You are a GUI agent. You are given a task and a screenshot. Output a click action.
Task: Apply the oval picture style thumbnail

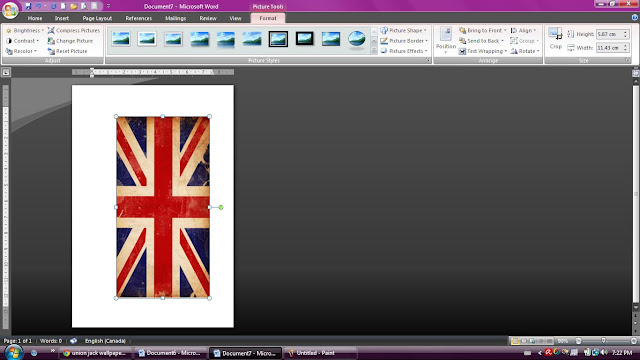[x=356, y=39]
